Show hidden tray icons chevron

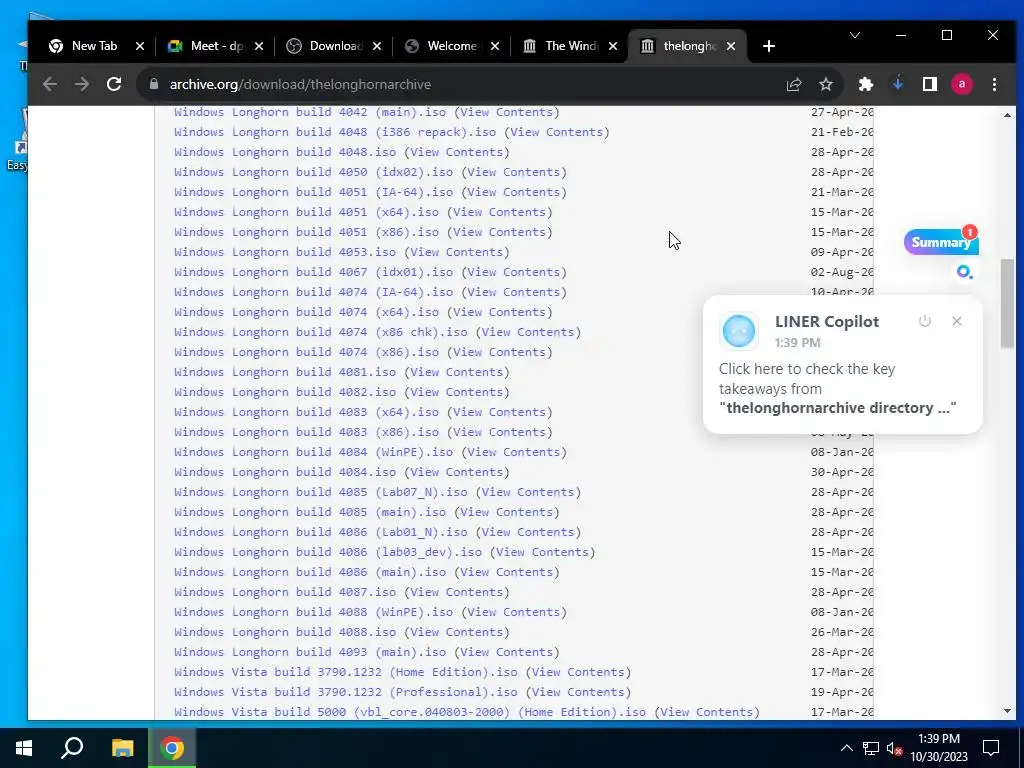[x=846, y=748]
